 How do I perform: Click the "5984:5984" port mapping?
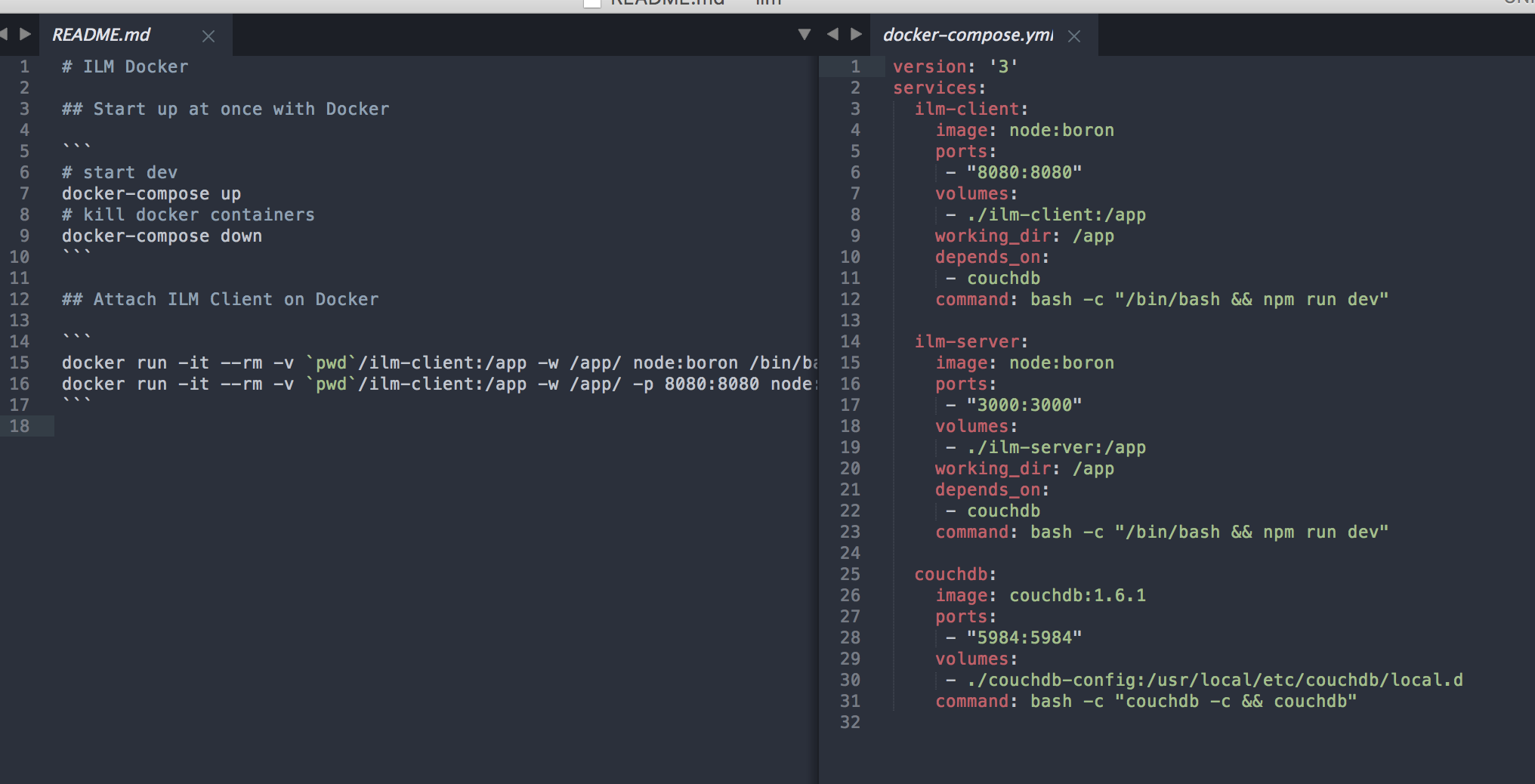(1024, 637)
